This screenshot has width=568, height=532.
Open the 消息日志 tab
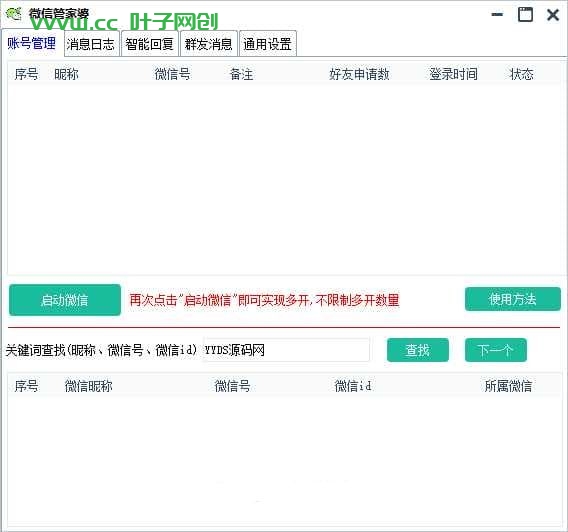tap(91, 44)
